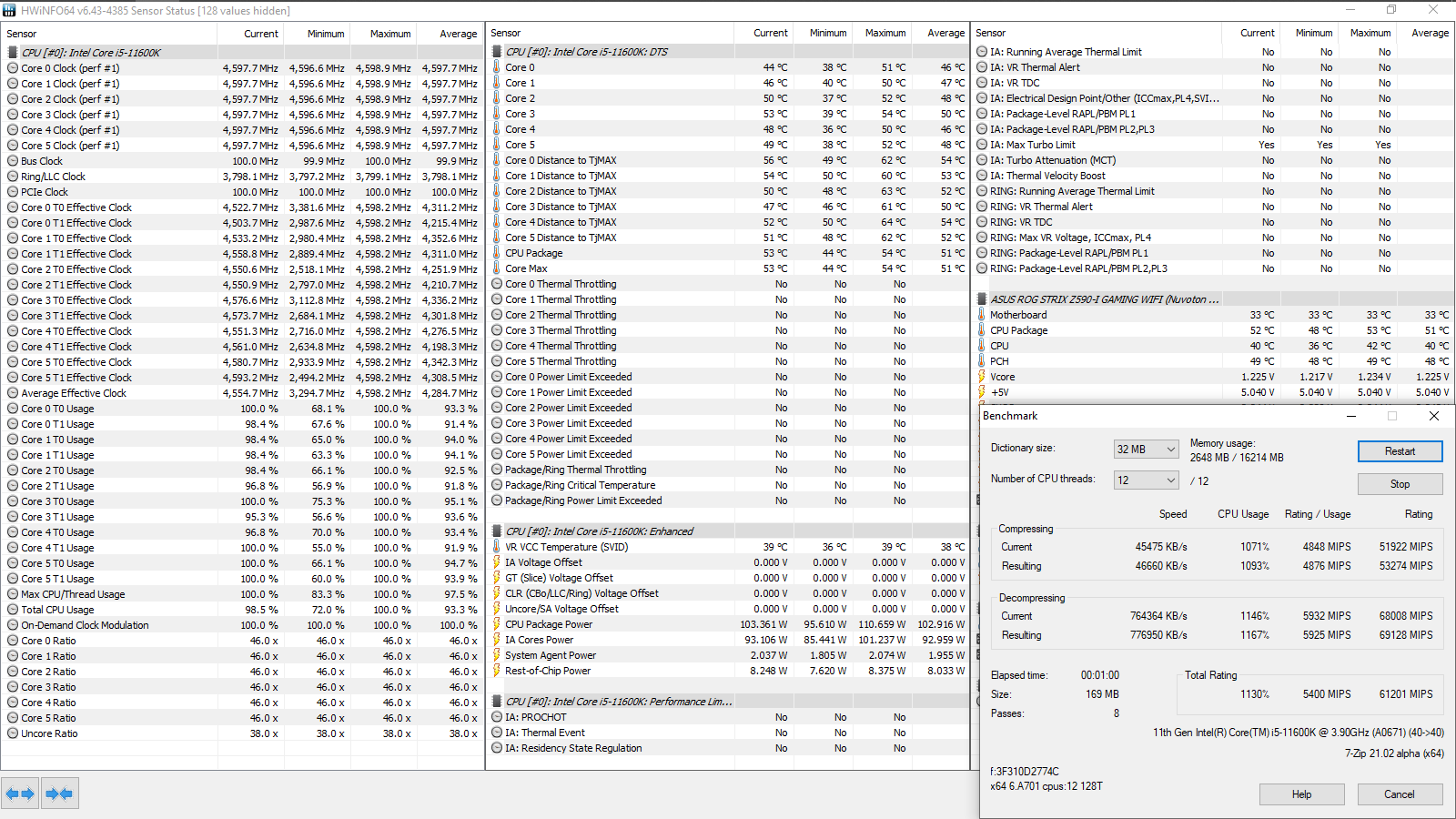The width and height of the screenshot is (1456, 819).
Task: Select "Package/Ring Critical Temperature" row
Action: (728, 485)
